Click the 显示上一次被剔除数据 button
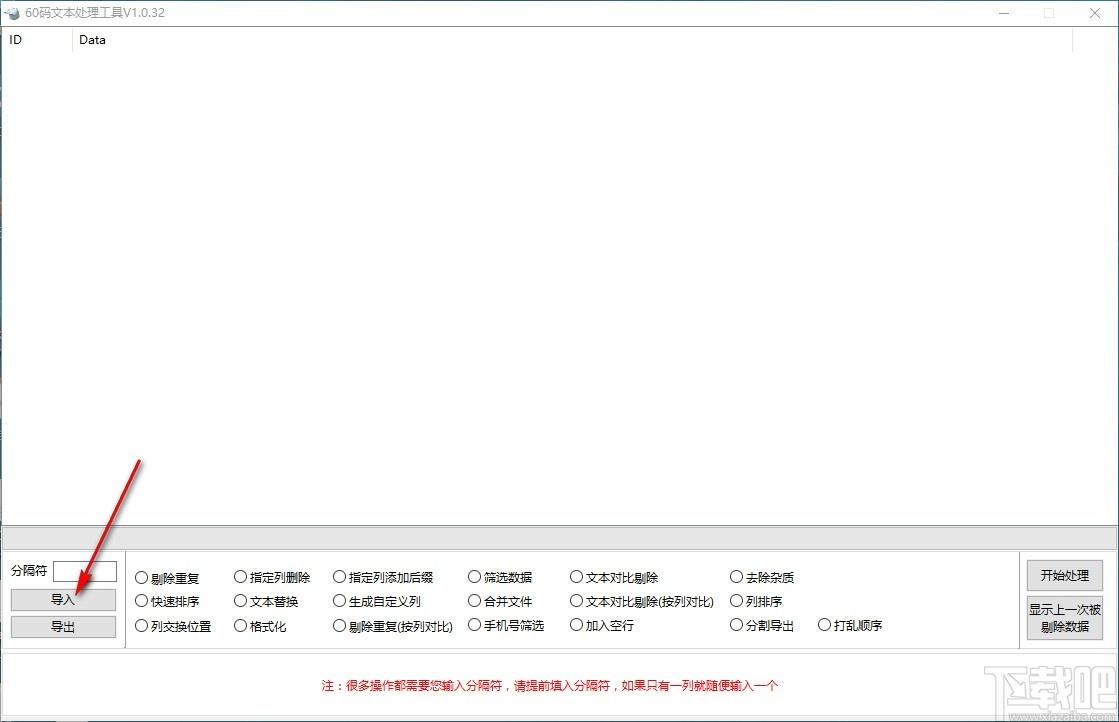This screenshot has width=1119, height=722. pyautogui.click(x=1063, y=618)
